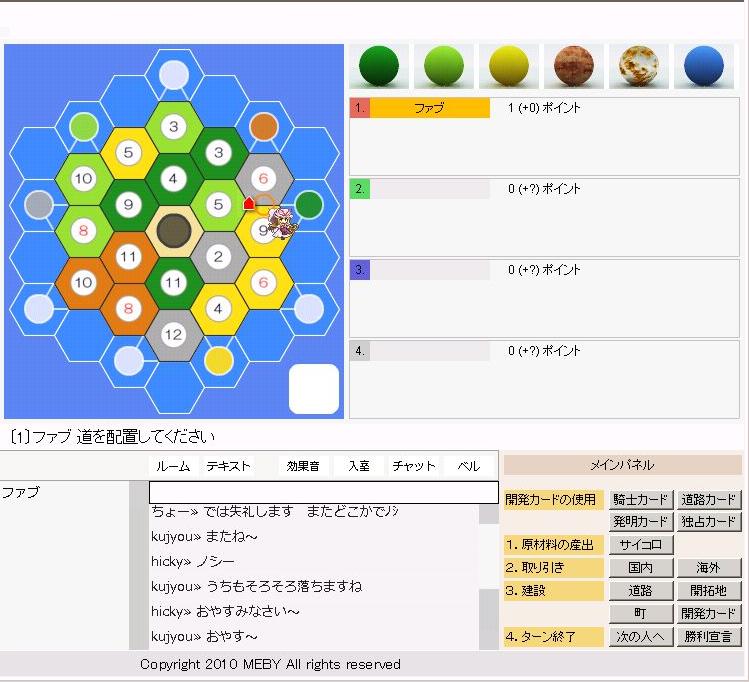Click the dark green resource ball
This screenshot has height=682, width=749.
click(x=379, y=66)
